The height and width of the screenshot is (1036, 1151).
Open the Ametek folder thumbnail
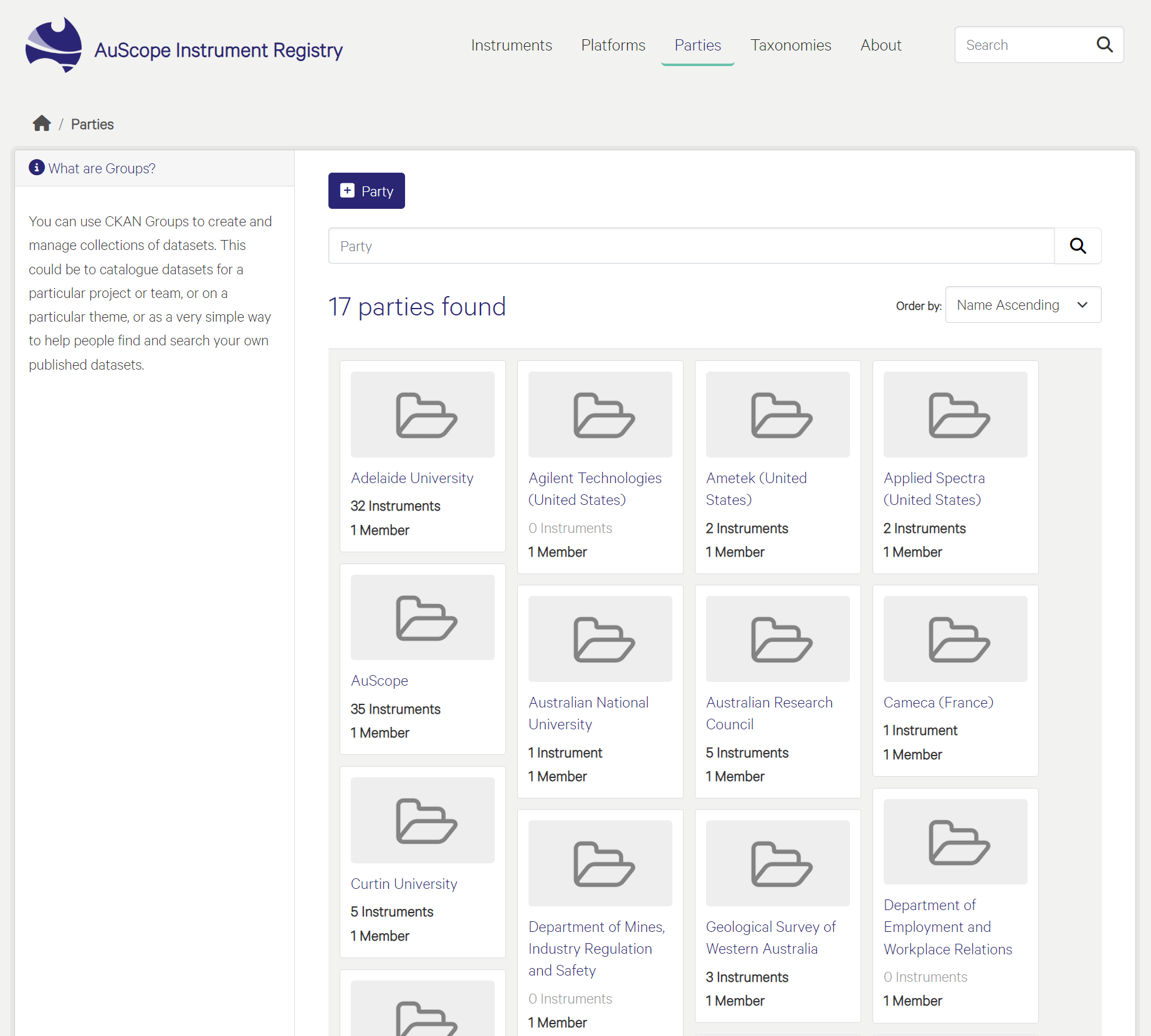tap(778, 415)
